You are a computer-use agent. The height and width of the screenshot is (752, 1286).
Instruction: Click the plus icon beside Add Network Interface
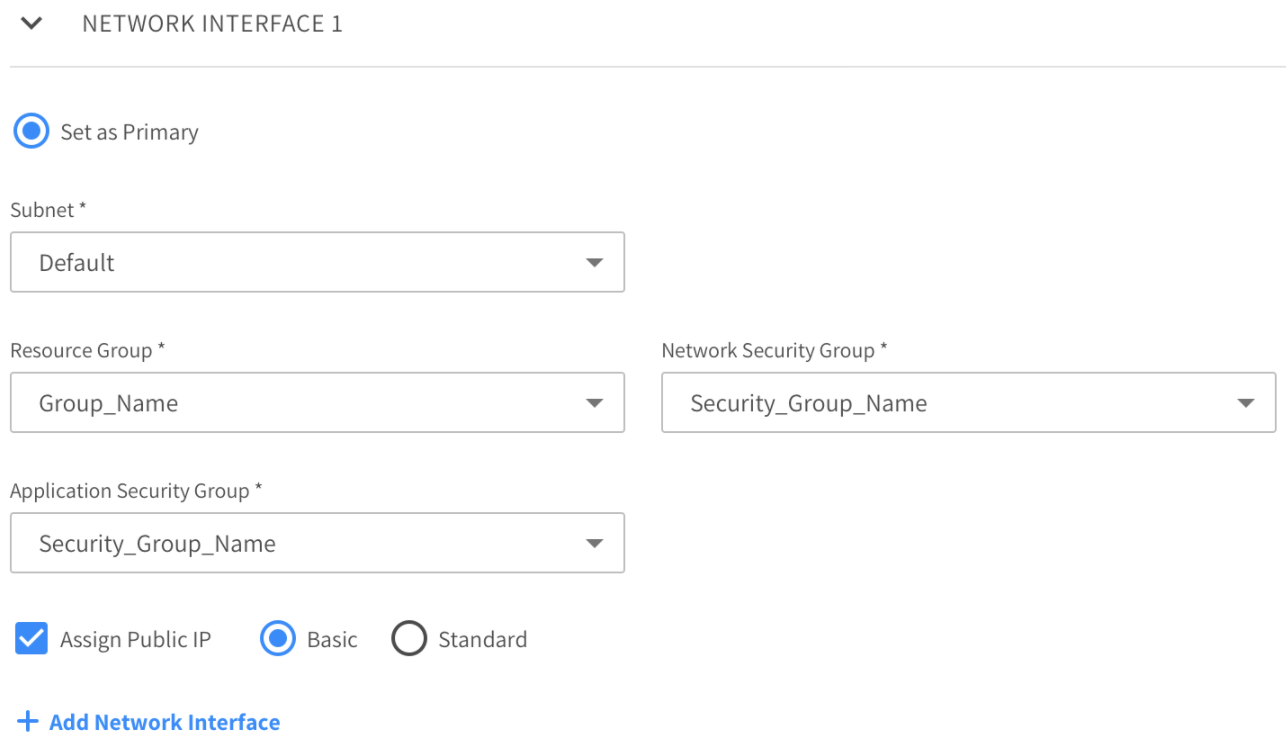coord(28,721)
